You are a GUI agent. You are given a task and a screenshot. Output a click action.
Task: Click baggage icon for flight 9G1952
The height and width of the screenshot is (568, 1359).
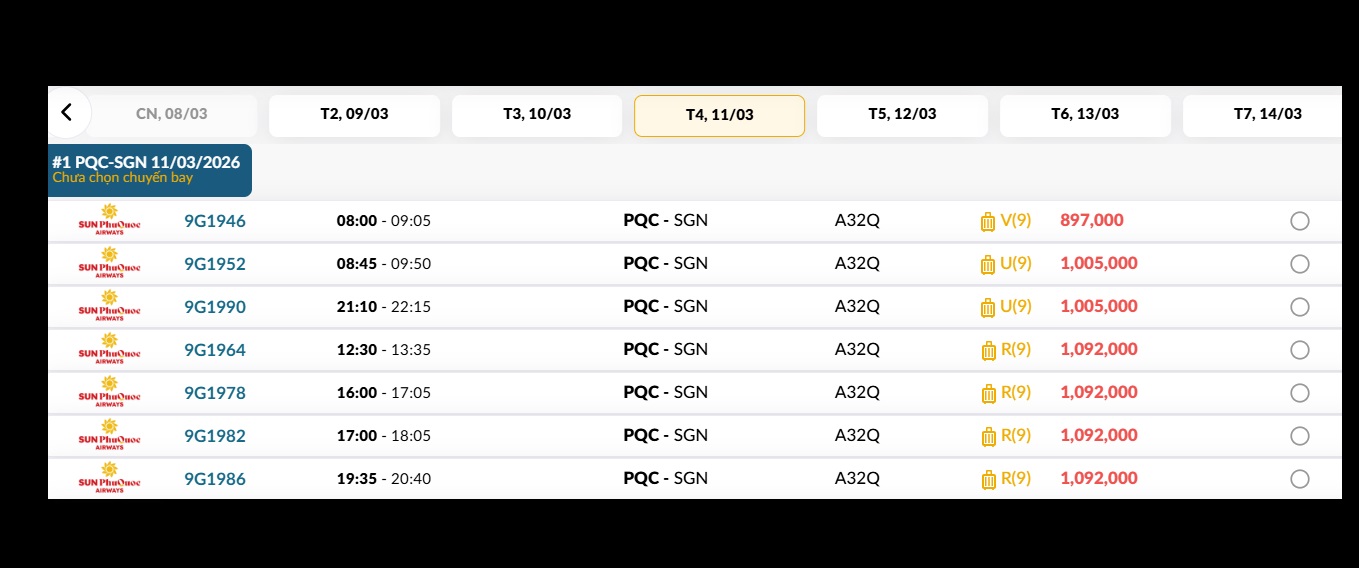click(x=988, y=264)
